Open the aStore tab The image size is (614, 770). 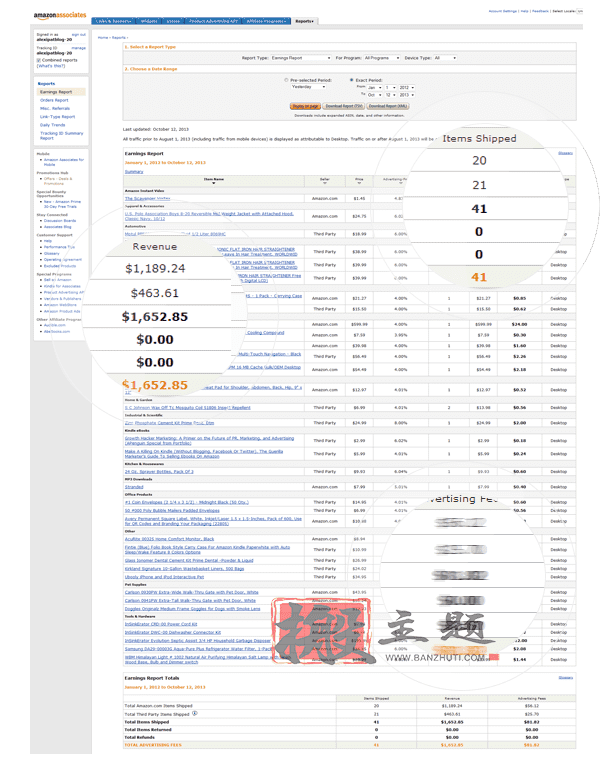(x=173, y=21)
